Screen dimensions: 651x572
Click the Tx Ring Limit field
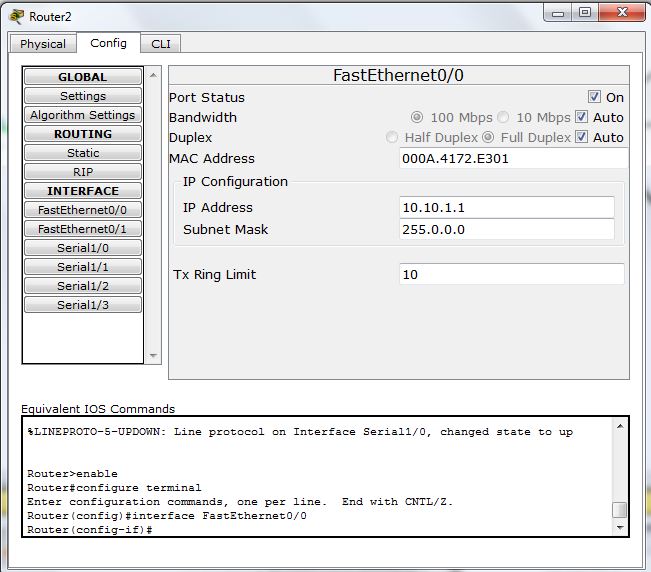tap(512, 274)
